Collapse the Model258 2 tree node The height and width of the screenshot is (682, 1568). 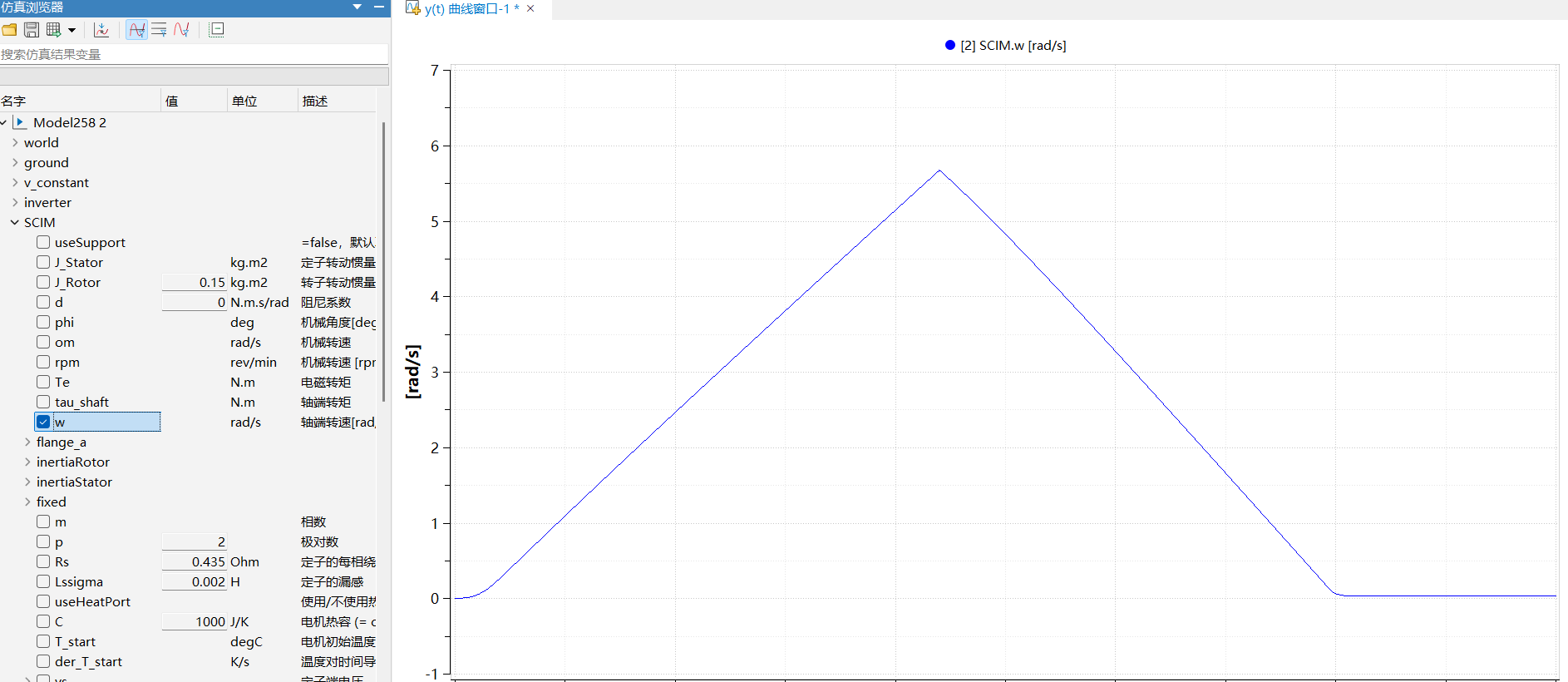click(4, 122)
